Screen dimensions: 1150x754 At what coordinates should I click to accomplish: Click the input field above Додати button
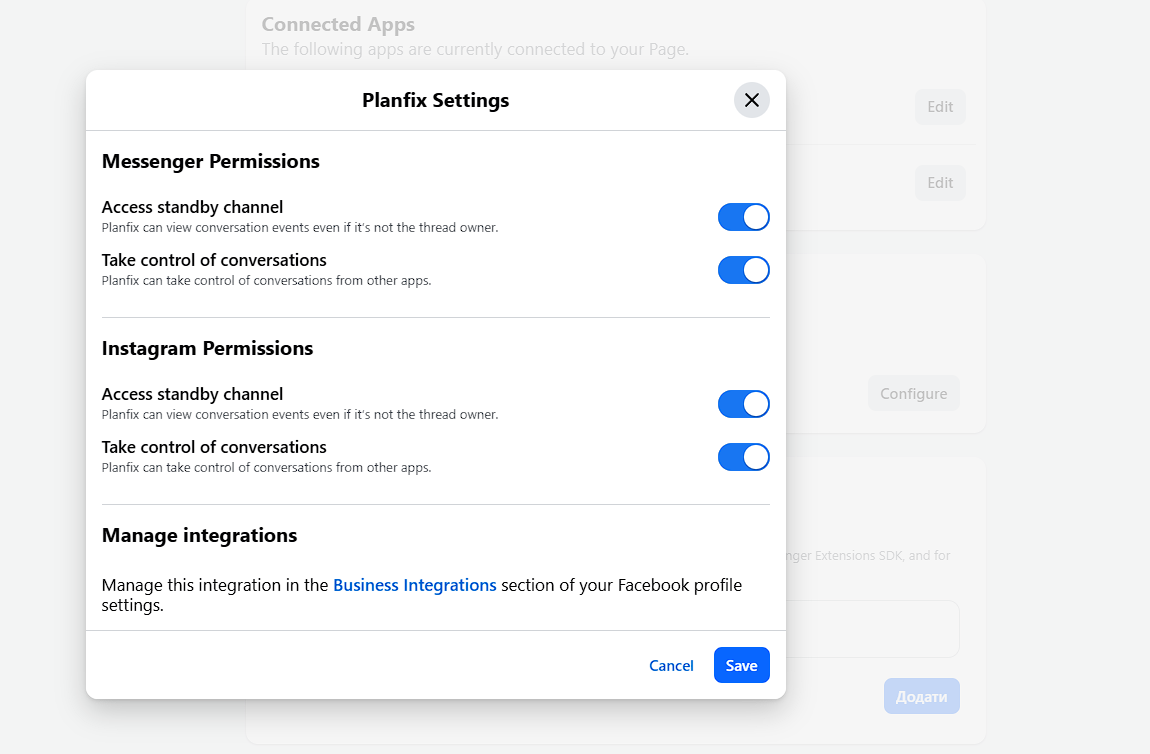point(873,629)
